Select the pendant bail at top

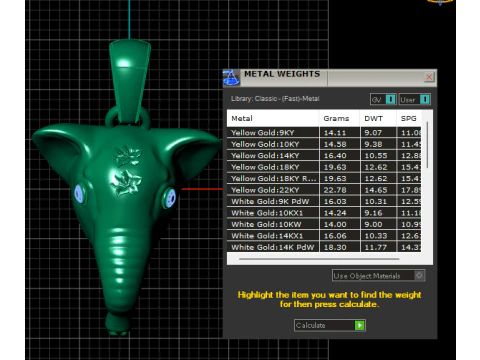pos(130,82)
